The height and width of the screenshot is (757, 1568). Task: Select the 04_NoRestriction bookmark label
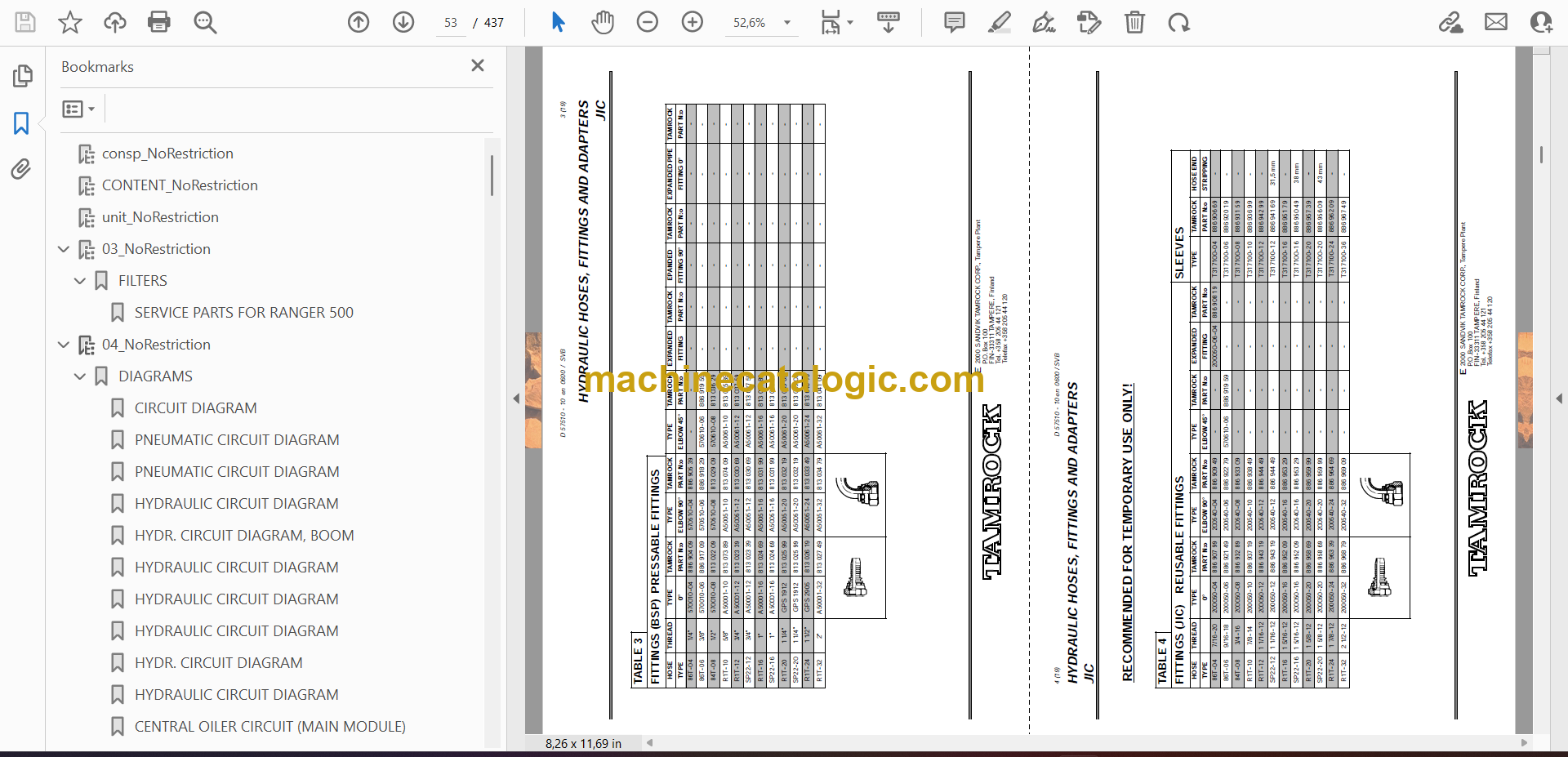pyautogui.click(x=156, y=345)
